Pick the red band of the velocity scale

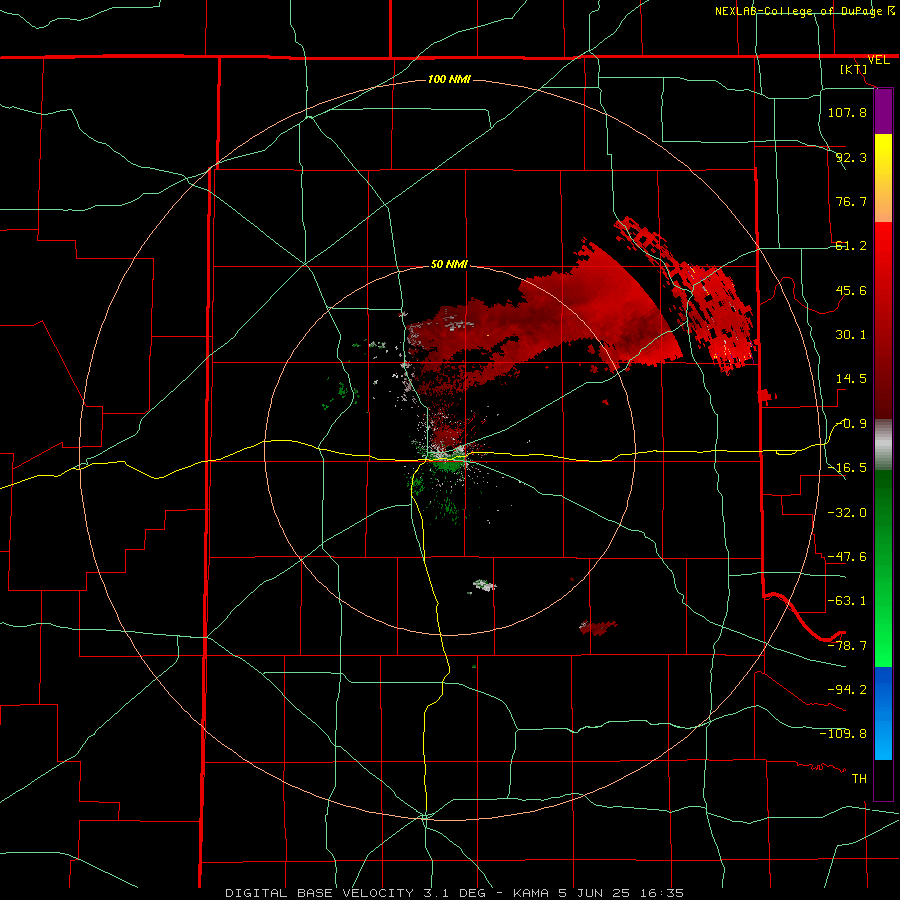click(883, 320)
